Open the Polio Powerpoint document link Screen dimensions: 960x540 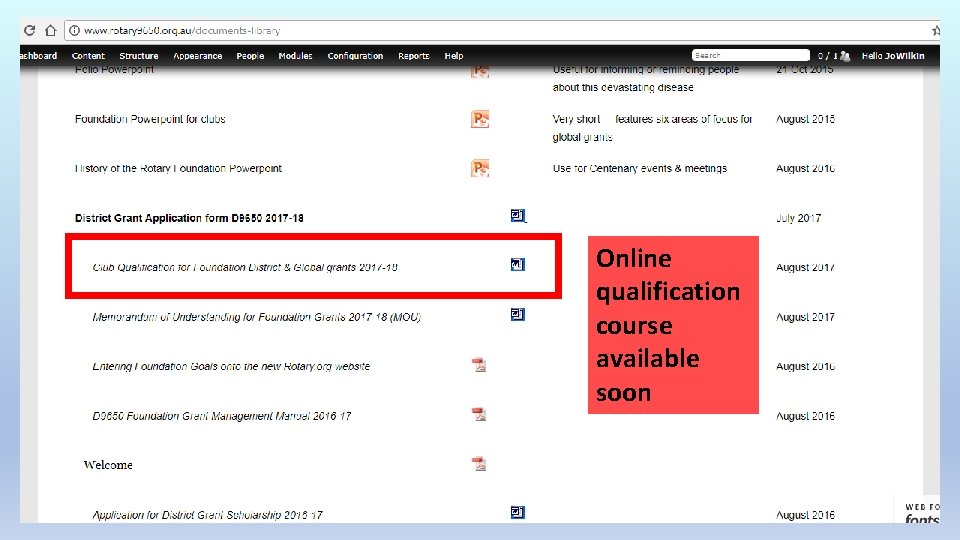[x=114, y=70]
